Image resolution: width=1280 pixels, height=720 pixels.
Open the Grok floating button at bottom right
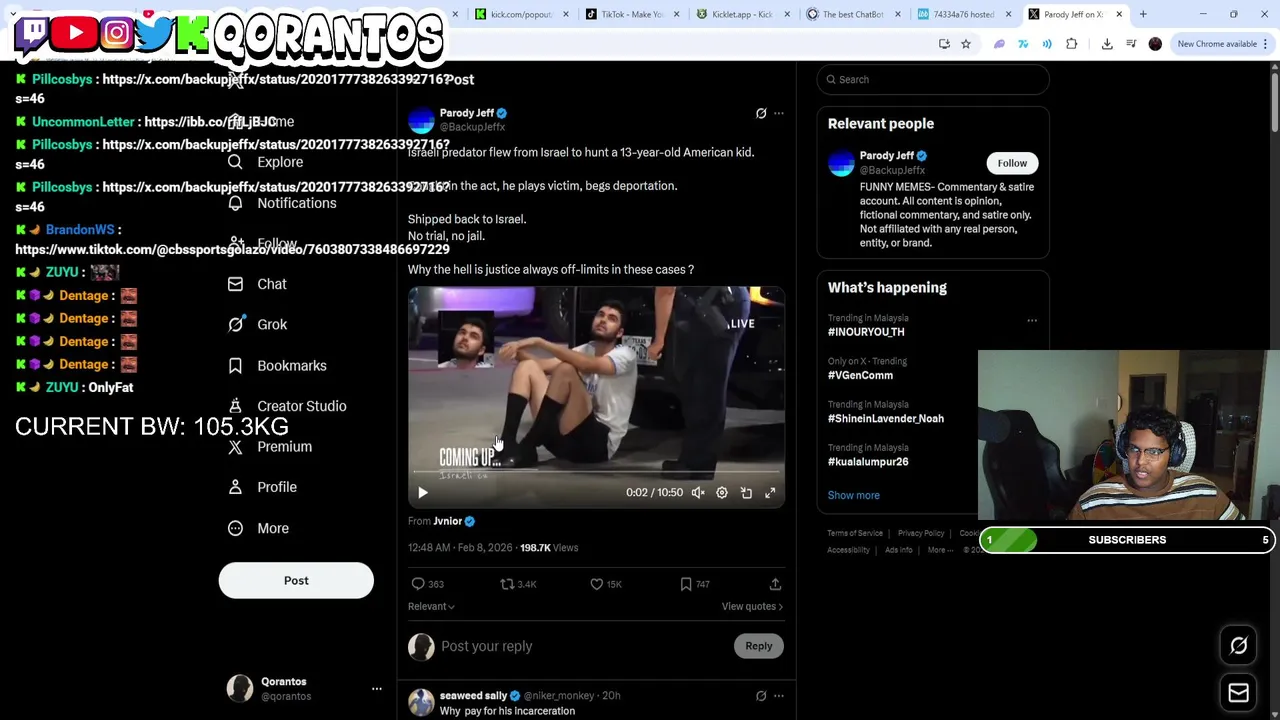click(x=1239, y=646)
